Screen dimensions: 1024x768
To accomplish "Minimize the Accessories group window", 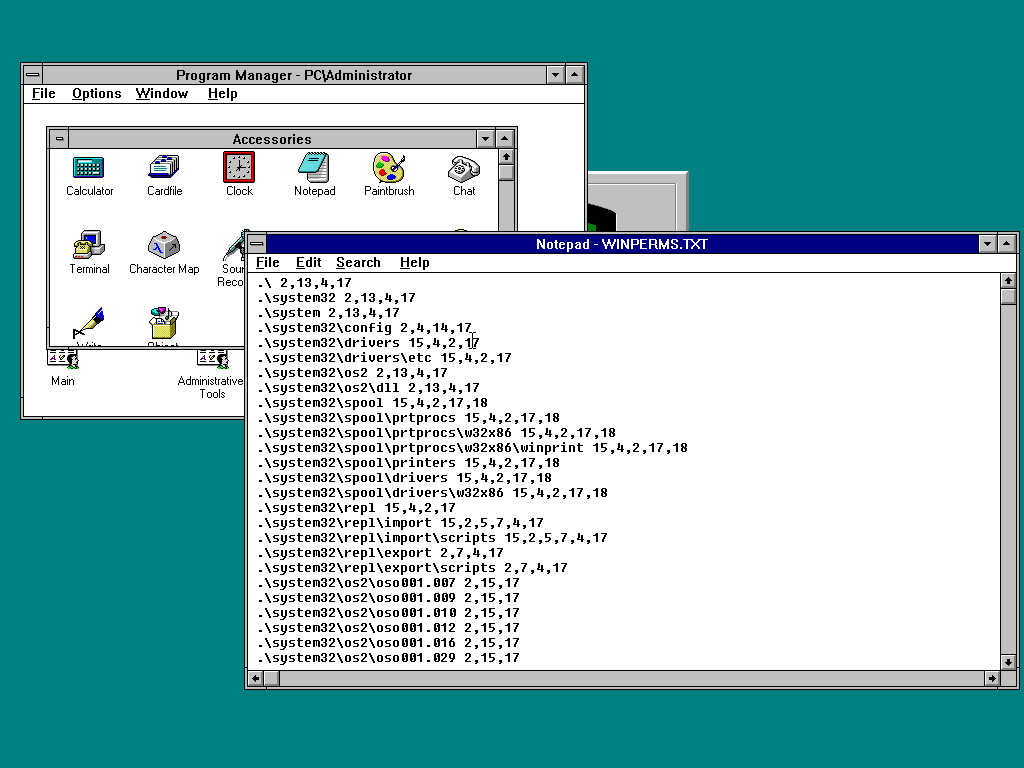I will tap(485, 138).
